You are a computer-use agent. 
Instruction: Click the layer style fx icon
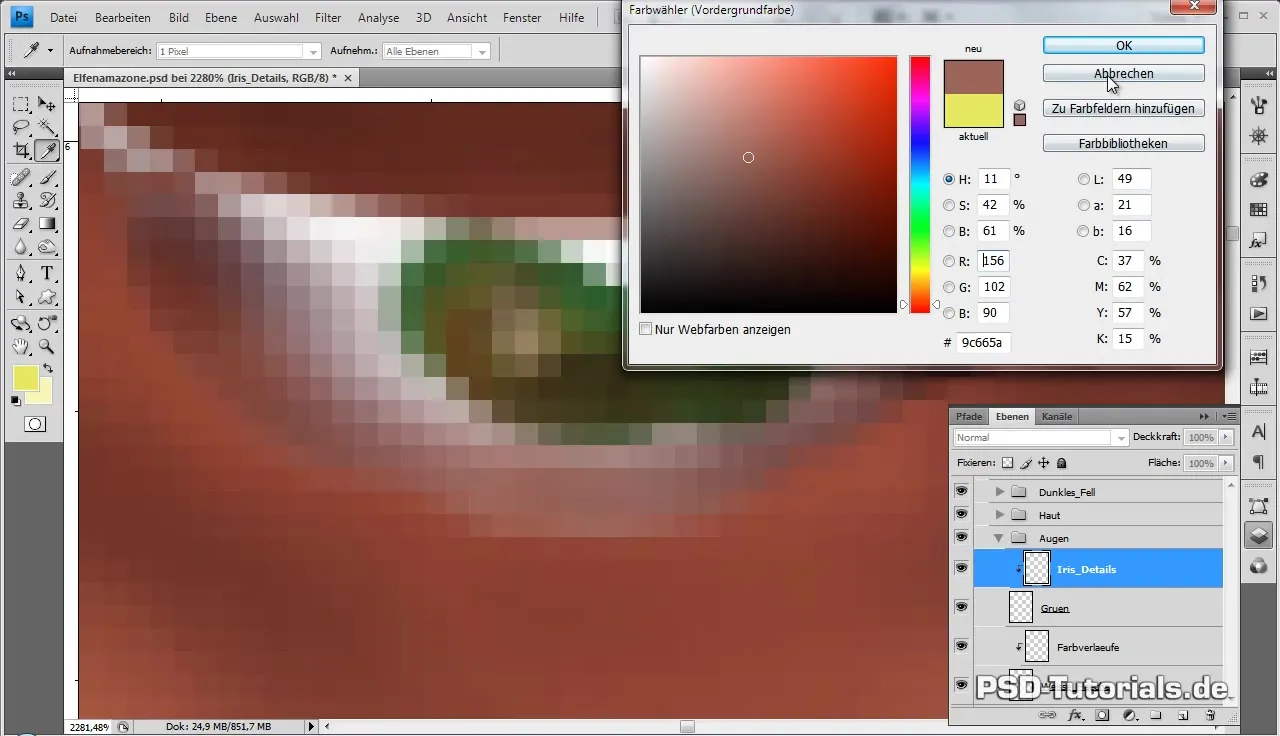[x=1076, y=715]
